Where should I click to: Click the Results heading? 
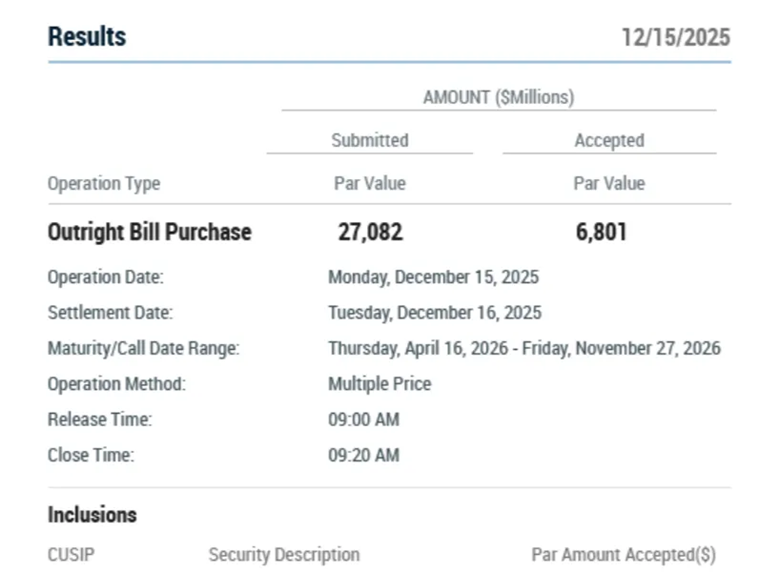87,37
